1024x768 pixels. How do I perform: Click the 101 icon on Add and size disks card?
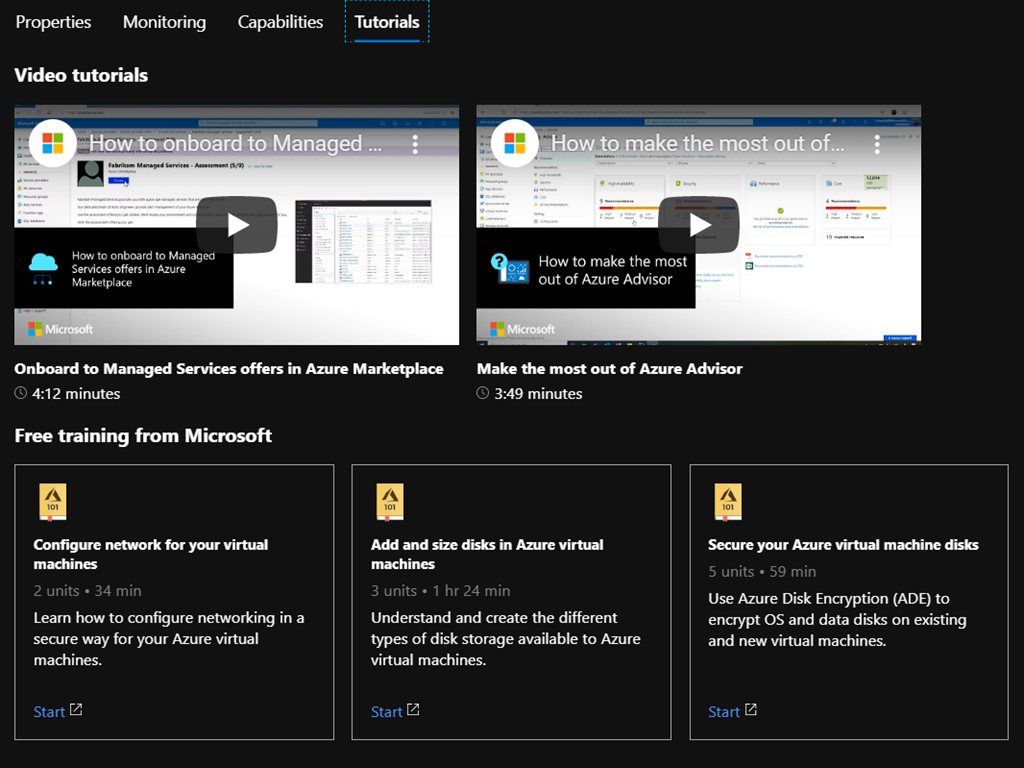coord(389,502)
